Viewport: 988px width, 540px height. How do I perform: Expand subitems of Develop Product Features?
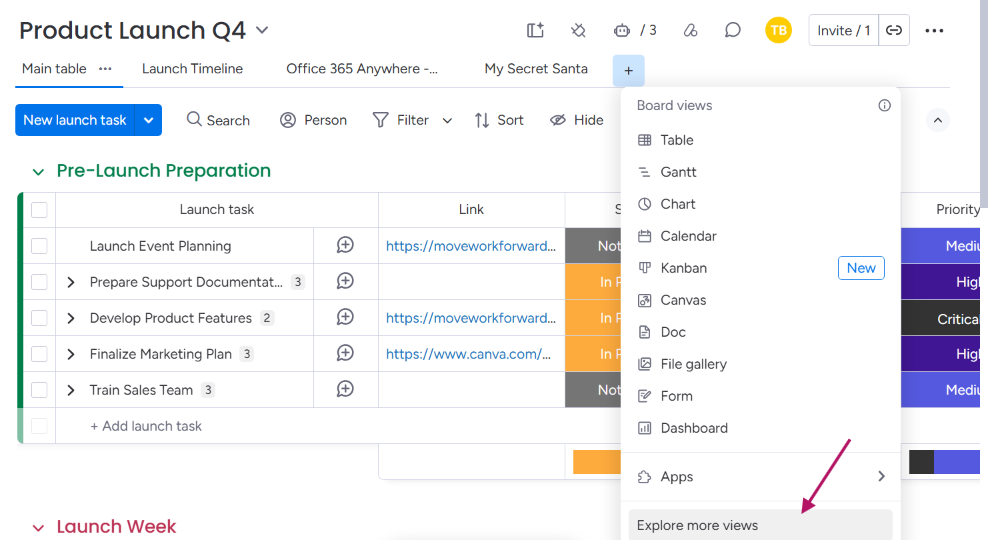click(71, 318)
